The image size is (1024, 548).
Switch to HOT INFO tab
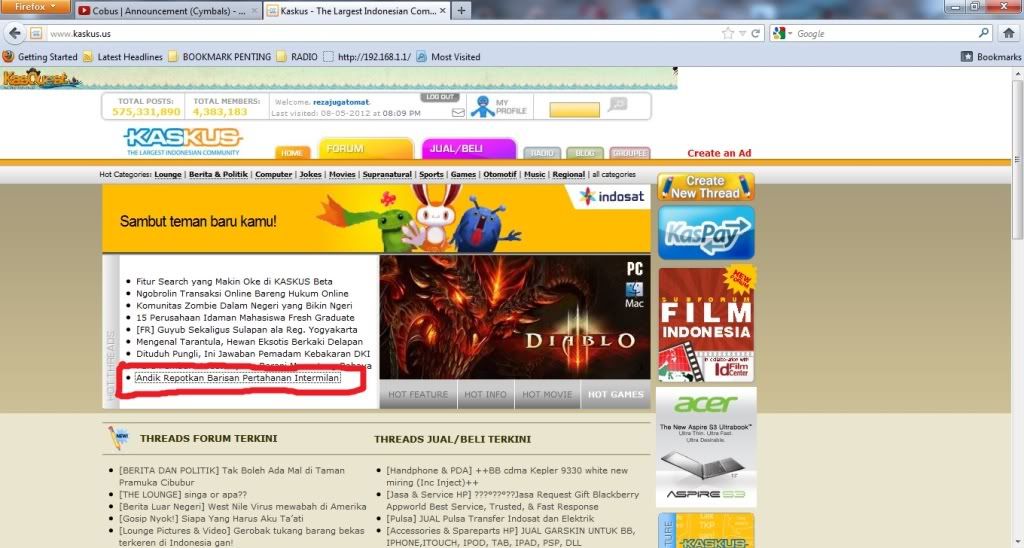point(485,395)
